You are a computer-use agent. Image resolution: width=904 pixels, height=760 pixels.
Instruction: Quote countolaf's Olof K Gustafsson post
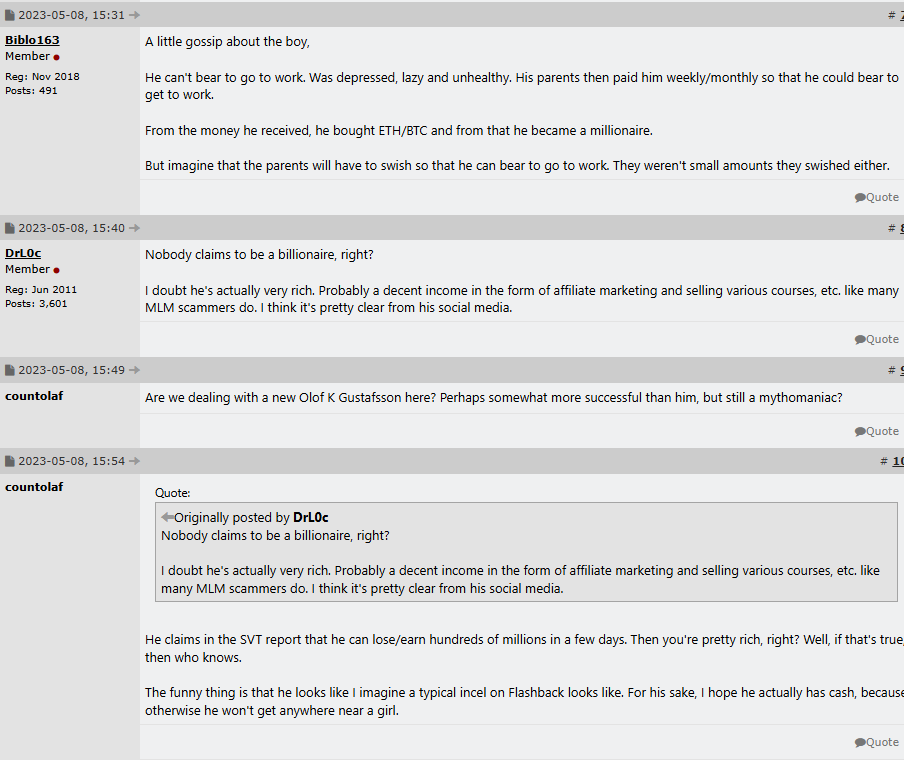point(876,432)
